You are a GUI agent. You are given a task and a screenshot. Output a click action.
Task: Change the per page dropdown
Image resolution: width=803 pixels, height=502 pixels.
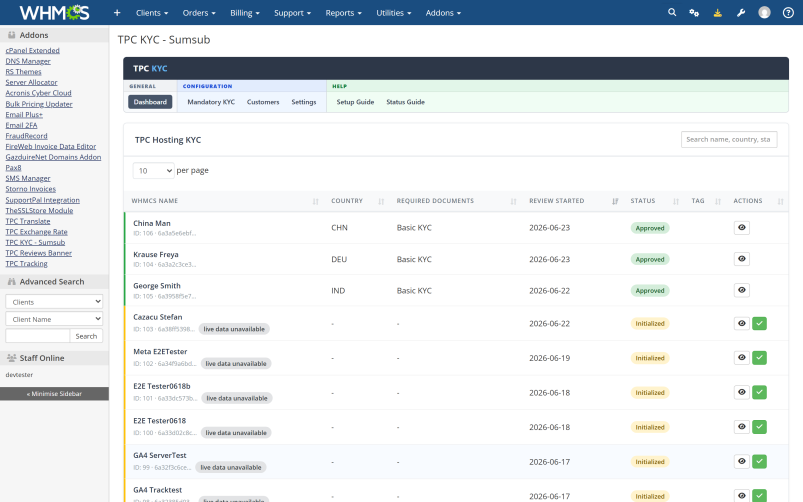(x=153, y=171)
